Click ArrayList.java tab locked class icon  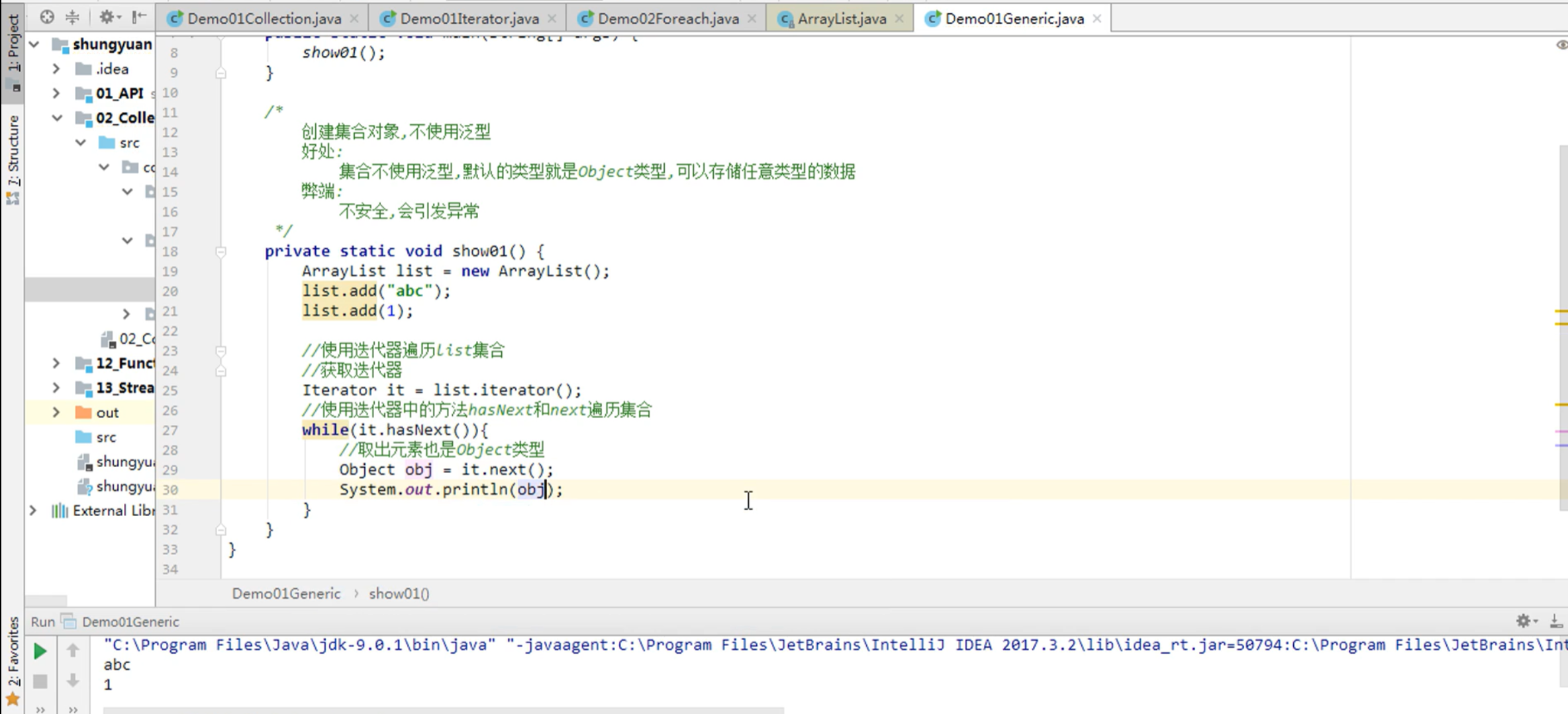785,19
